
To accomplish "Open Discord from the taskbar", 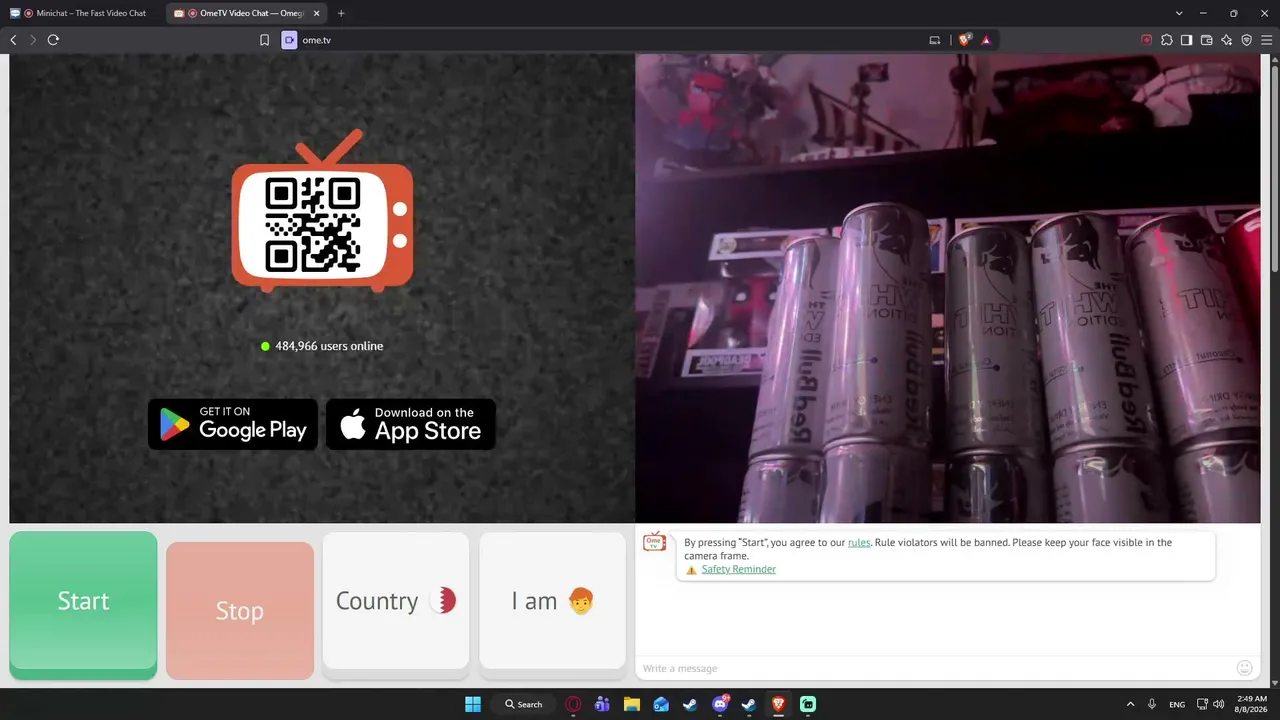I will (x=720, y=704).
